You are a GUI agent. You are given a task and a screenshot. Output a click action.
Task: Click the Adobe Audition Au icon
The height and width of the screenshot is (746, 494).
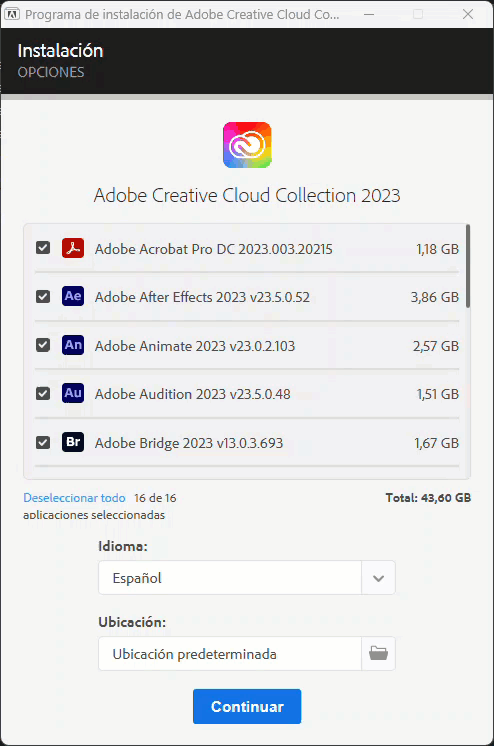tap(73, 393)
